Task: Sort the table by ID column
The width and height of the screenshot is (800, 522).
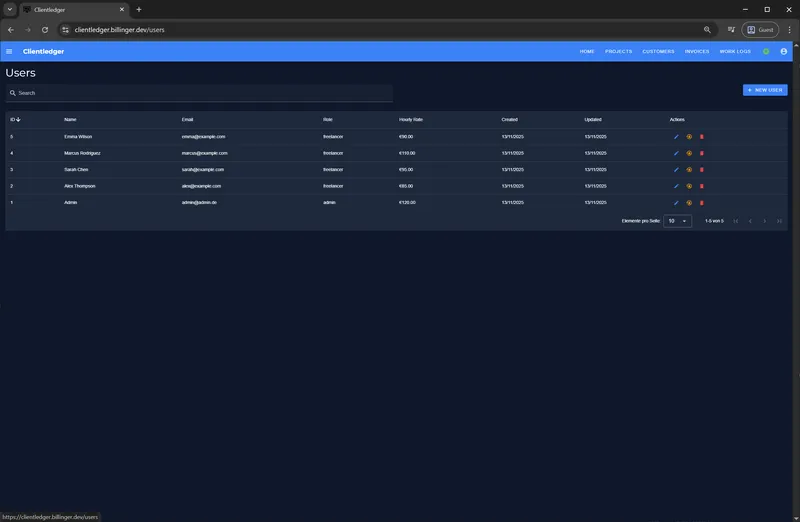Action: (15, 119)
